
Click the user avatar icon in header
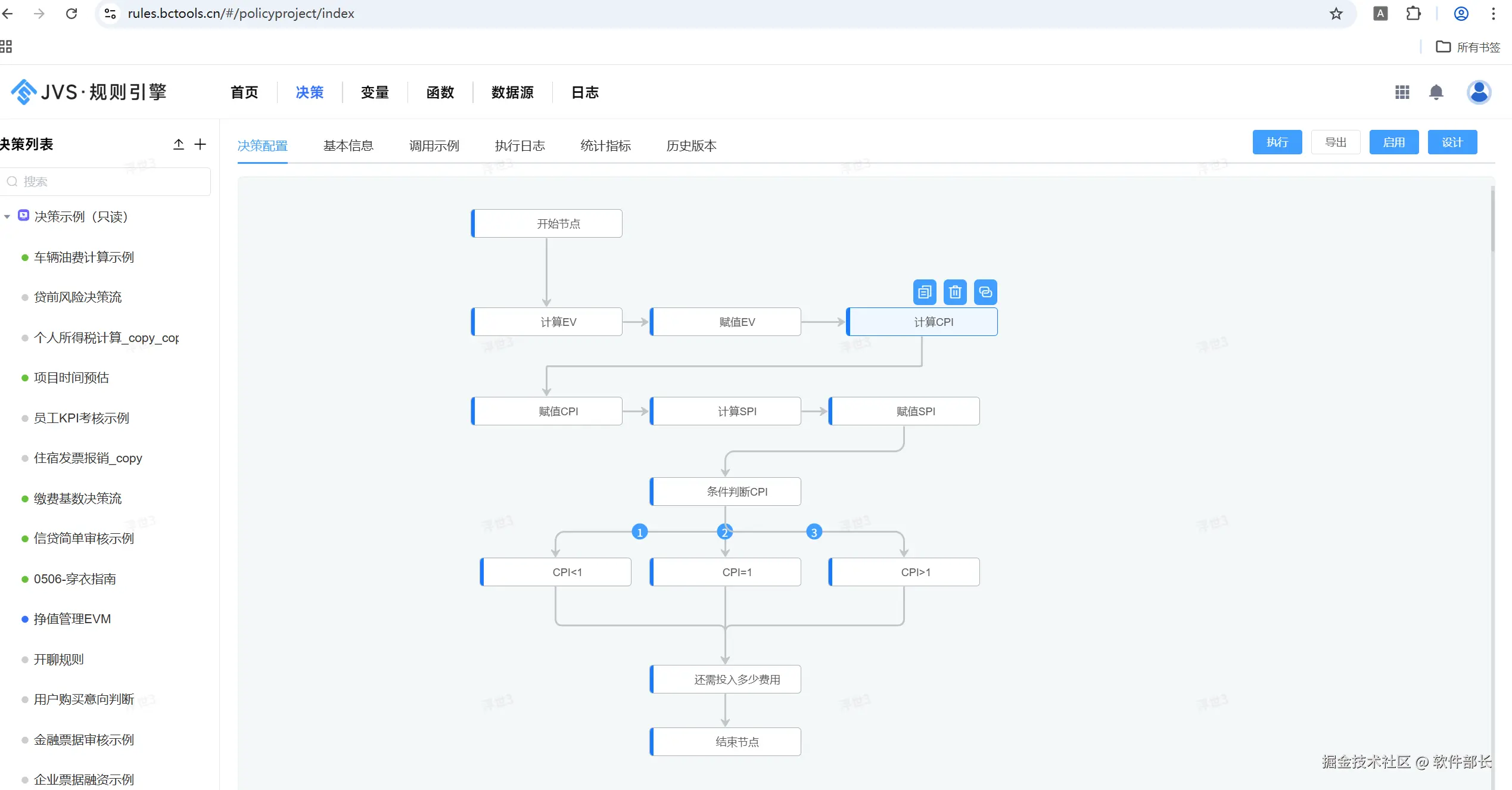pos(1478,92)
